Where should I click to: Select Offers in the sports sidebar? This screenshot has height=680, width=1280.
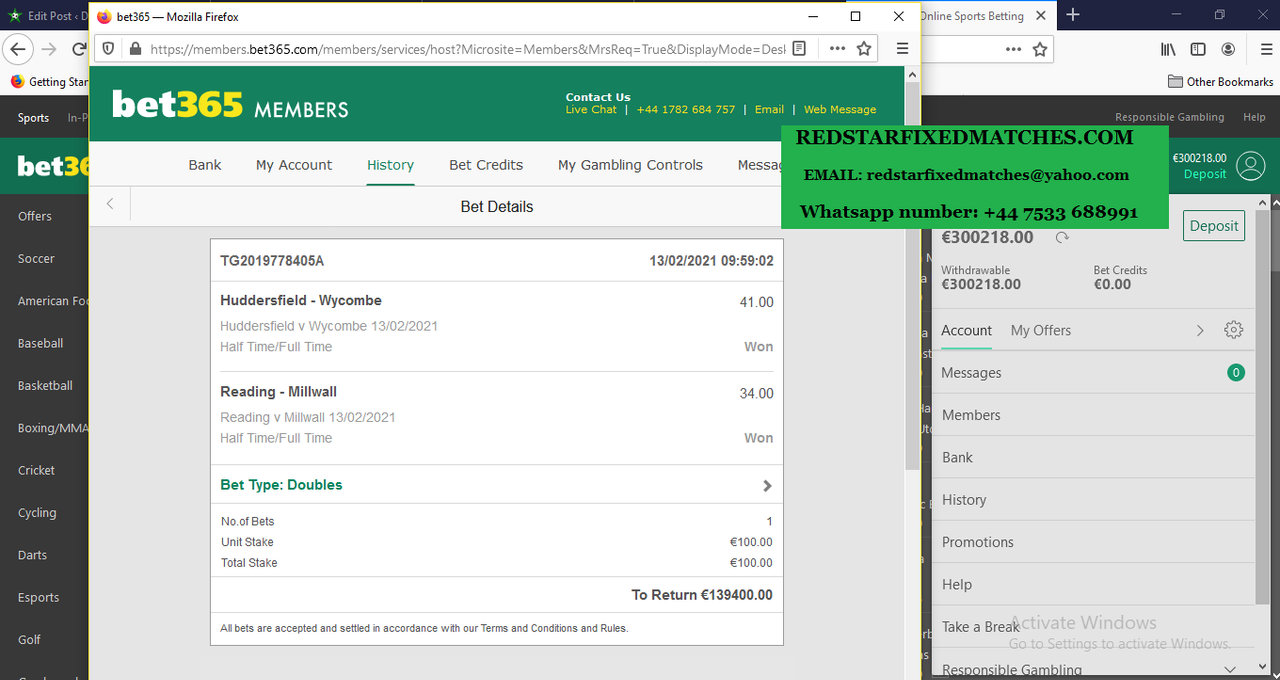pos(35,216)
